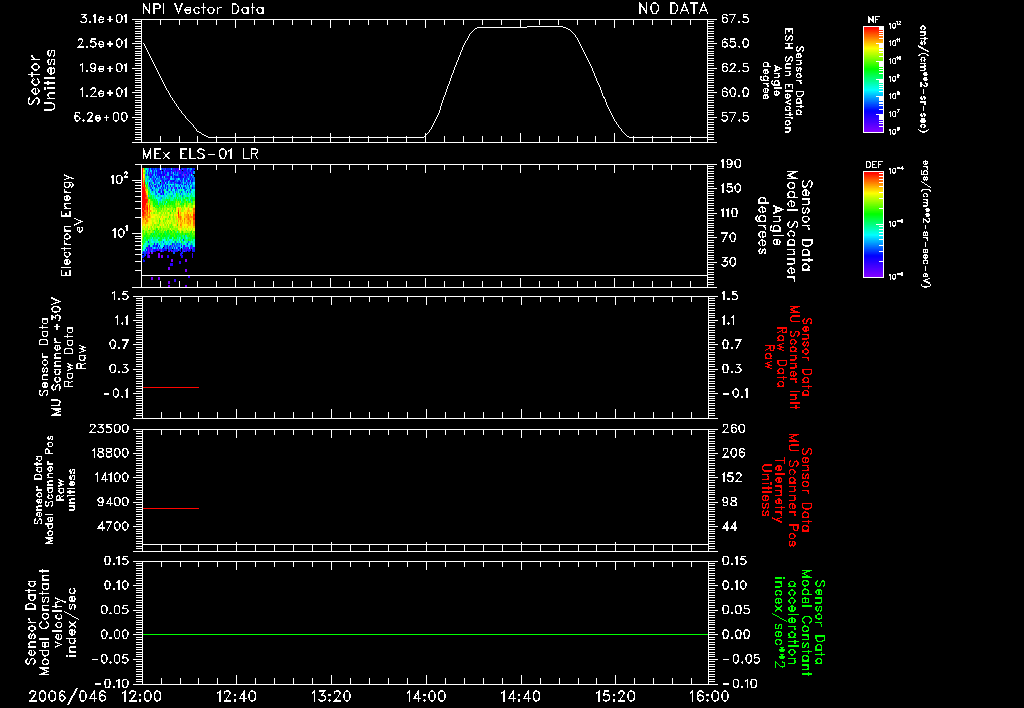Screen dimensions: 1024x708
Task: Click the 14100 scanner position tick label
Action: pyautogui.click(x=108, y=477)
